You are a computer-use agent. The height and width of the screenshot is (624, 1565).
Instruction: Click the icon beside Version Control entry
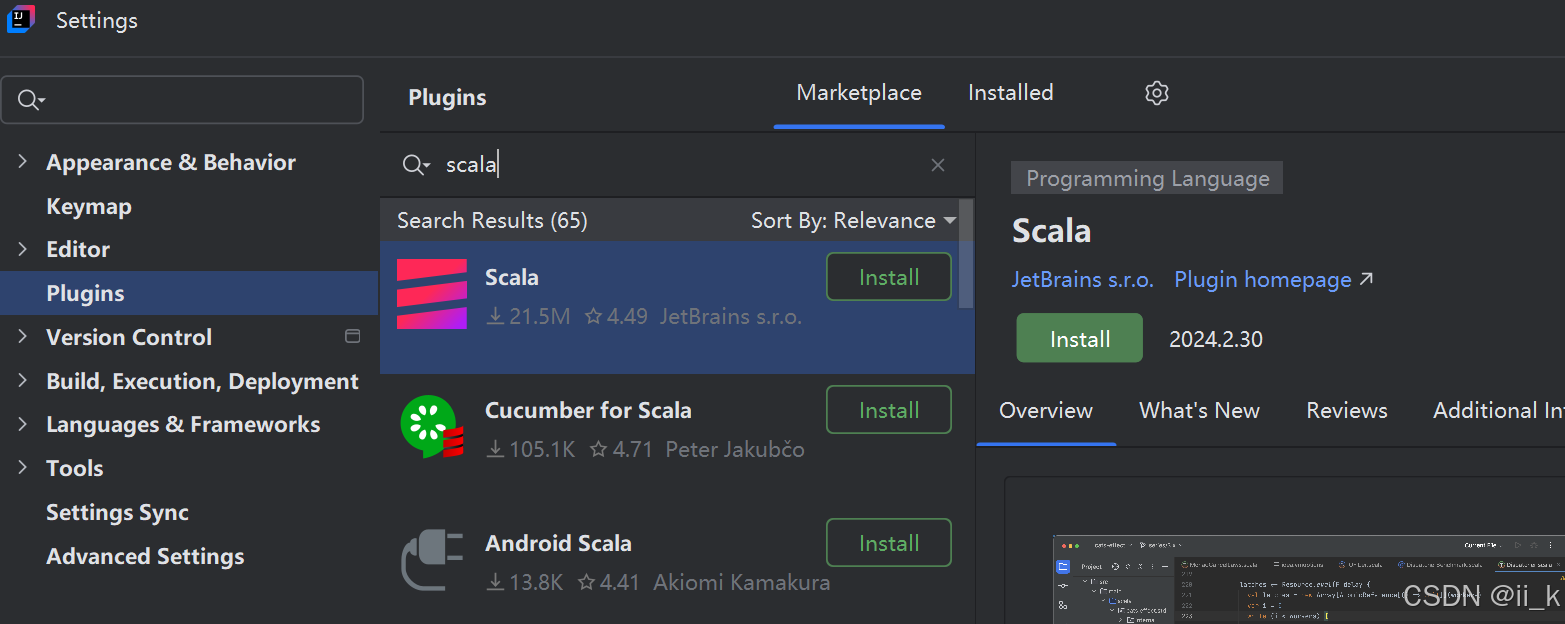tap(352, 337)
